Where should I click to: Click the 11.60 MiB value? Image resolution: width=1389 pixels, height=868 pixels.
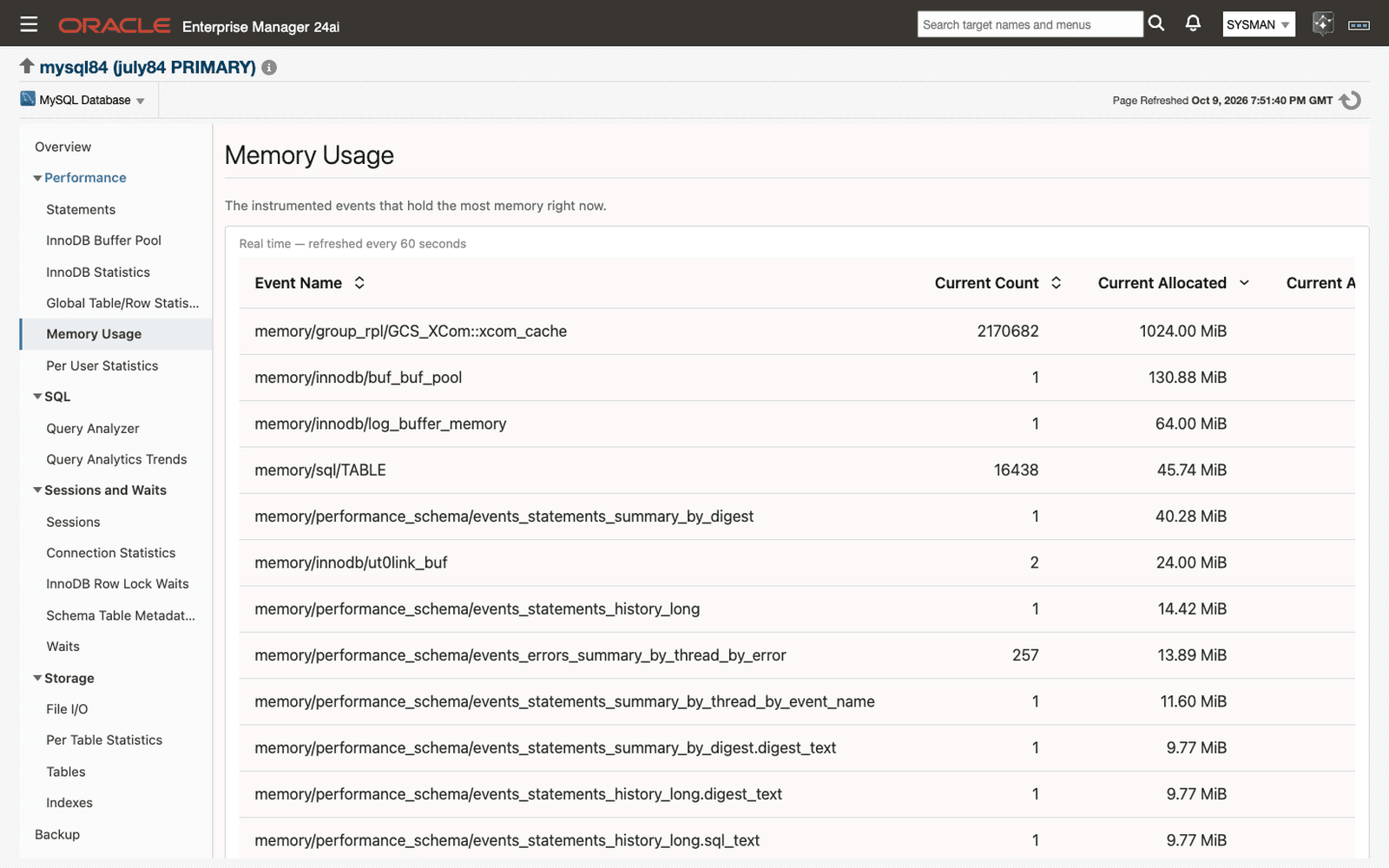click(x=1194, y=701)
